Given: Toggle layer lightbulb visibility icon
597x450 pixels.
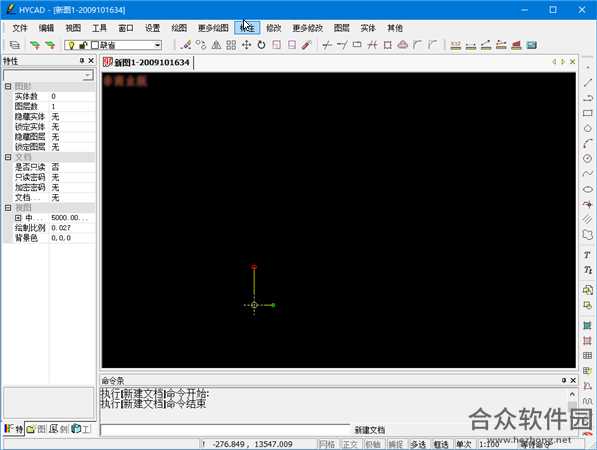Looking at the screenshot, I should 71,45.
